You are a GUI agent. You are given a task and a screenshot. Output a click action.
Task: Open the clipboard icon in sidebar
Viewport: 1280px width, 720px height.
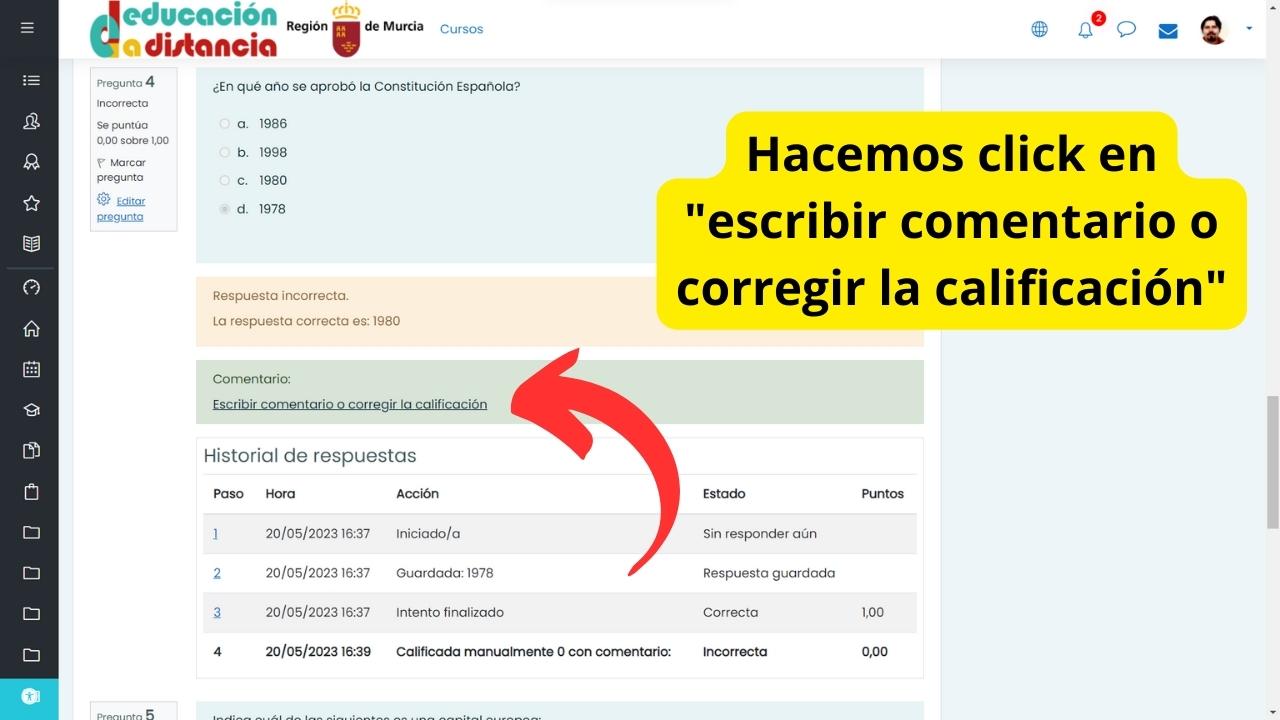tap(31, 492)
